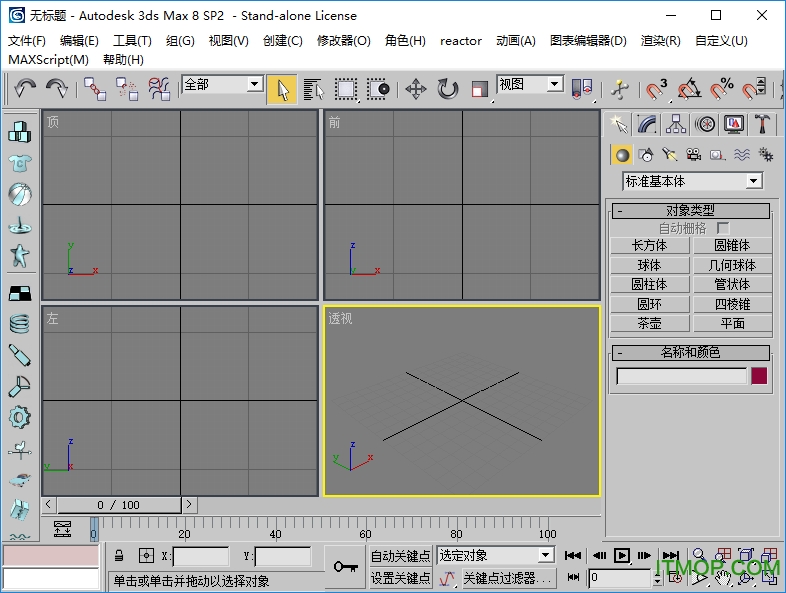
Task: Toggle 自动关键点 auto key mode
Action: [400, 556]
